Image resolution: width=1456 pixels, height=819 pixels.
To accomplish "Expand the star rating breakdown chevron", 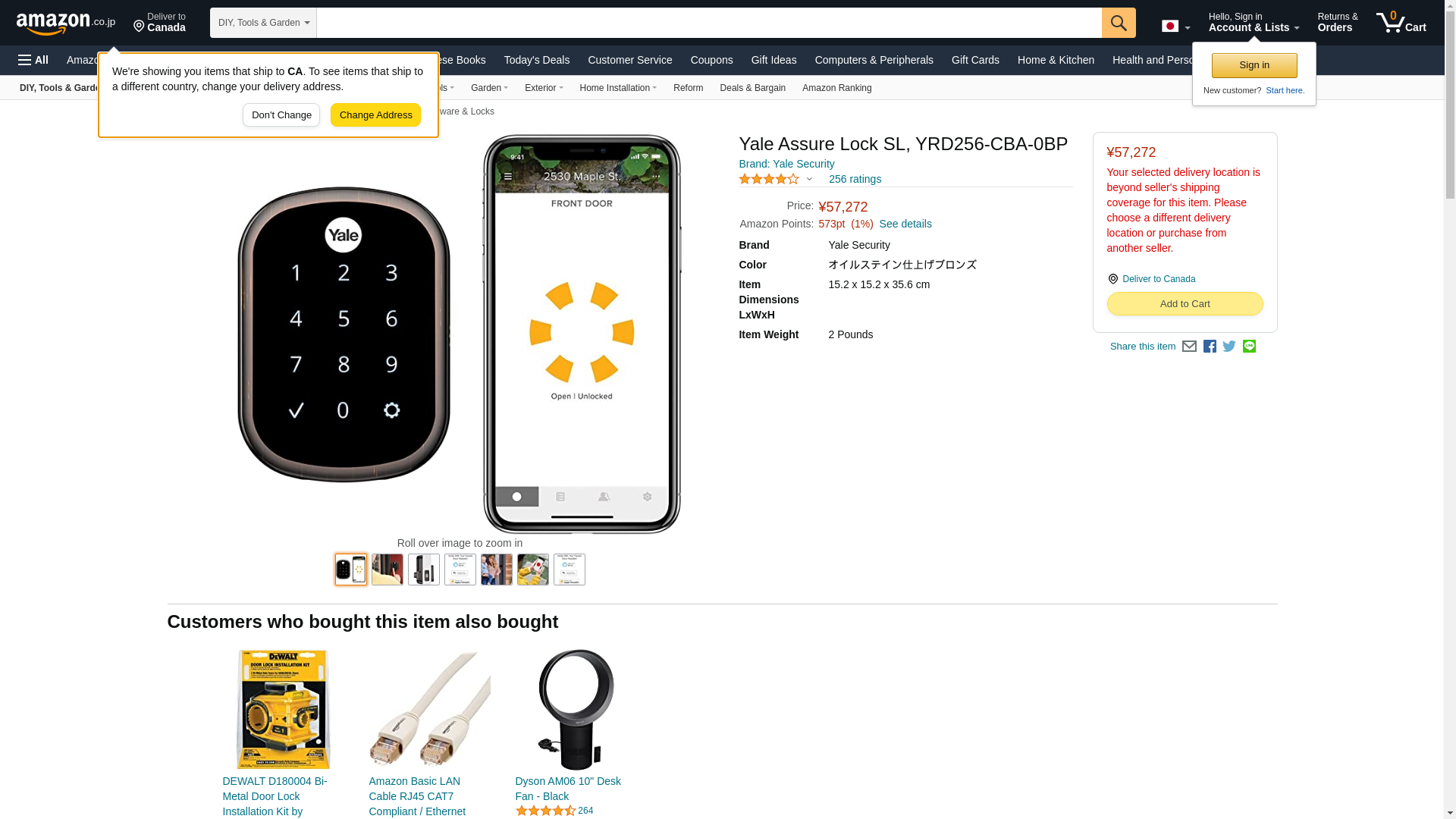I will click(809, 180).
